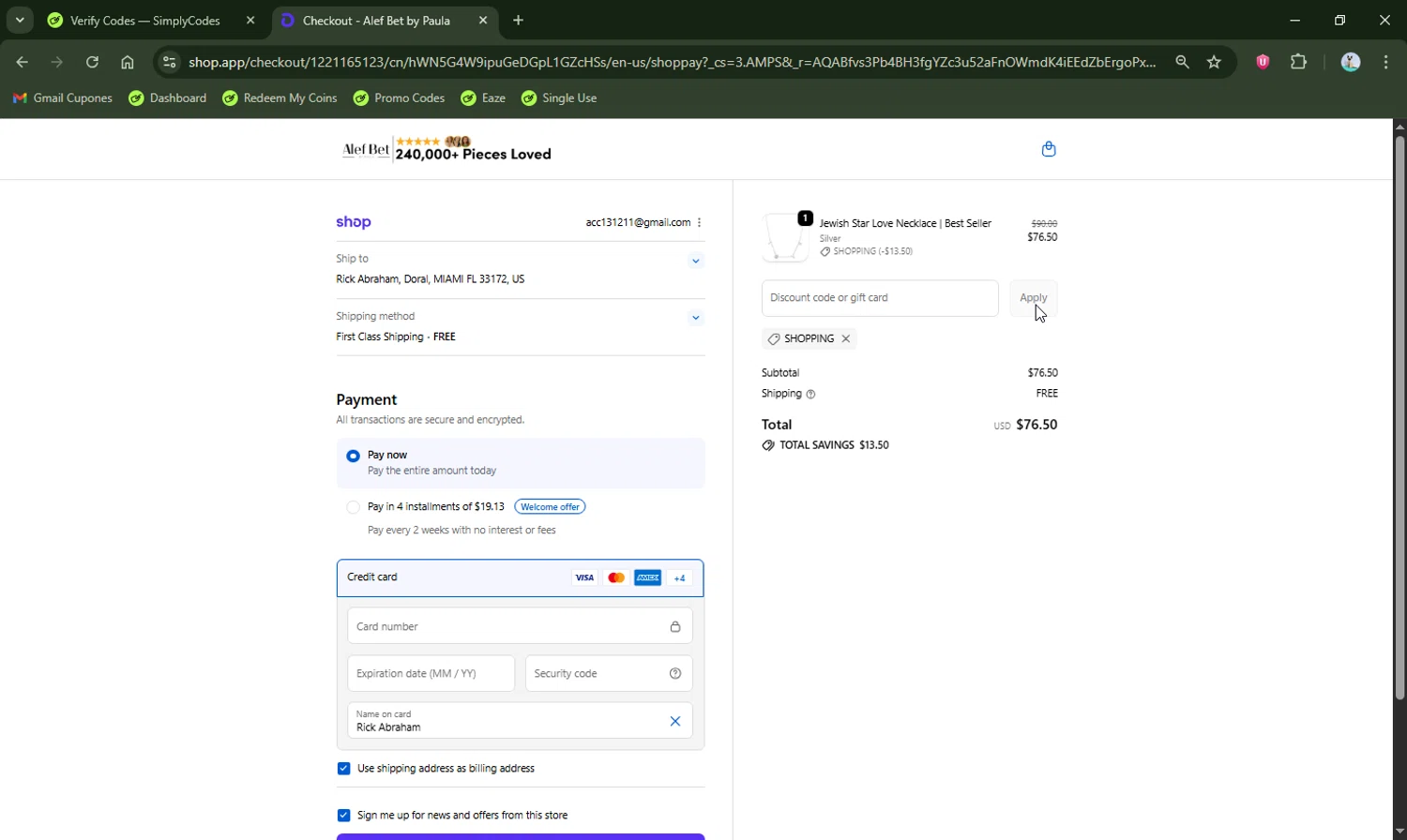The image size is (1407, 840).
Task: Open the Promo Codes bookmark
Action: point(399,97)
